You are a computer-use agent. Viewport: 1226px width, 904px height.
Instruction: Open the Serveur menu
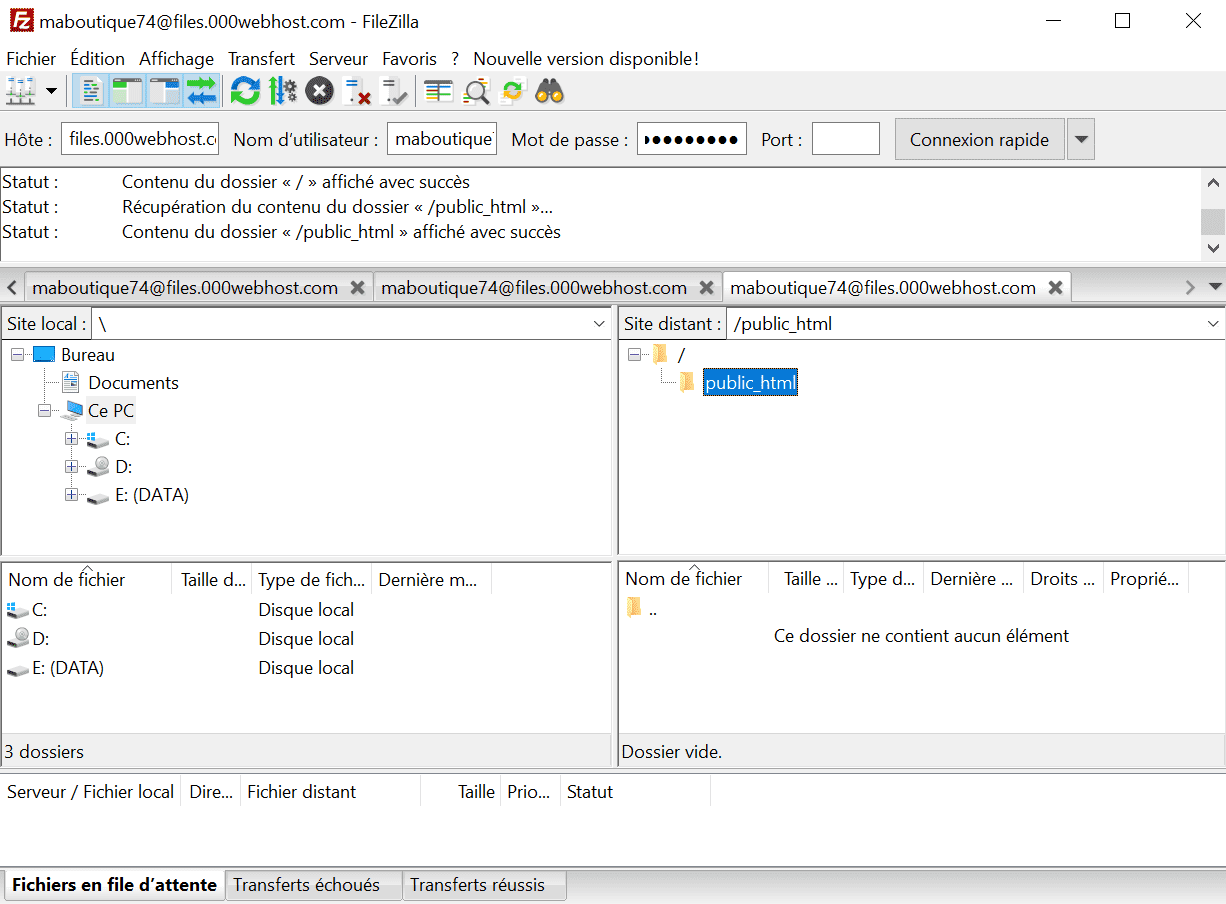[x=338, y=59]
